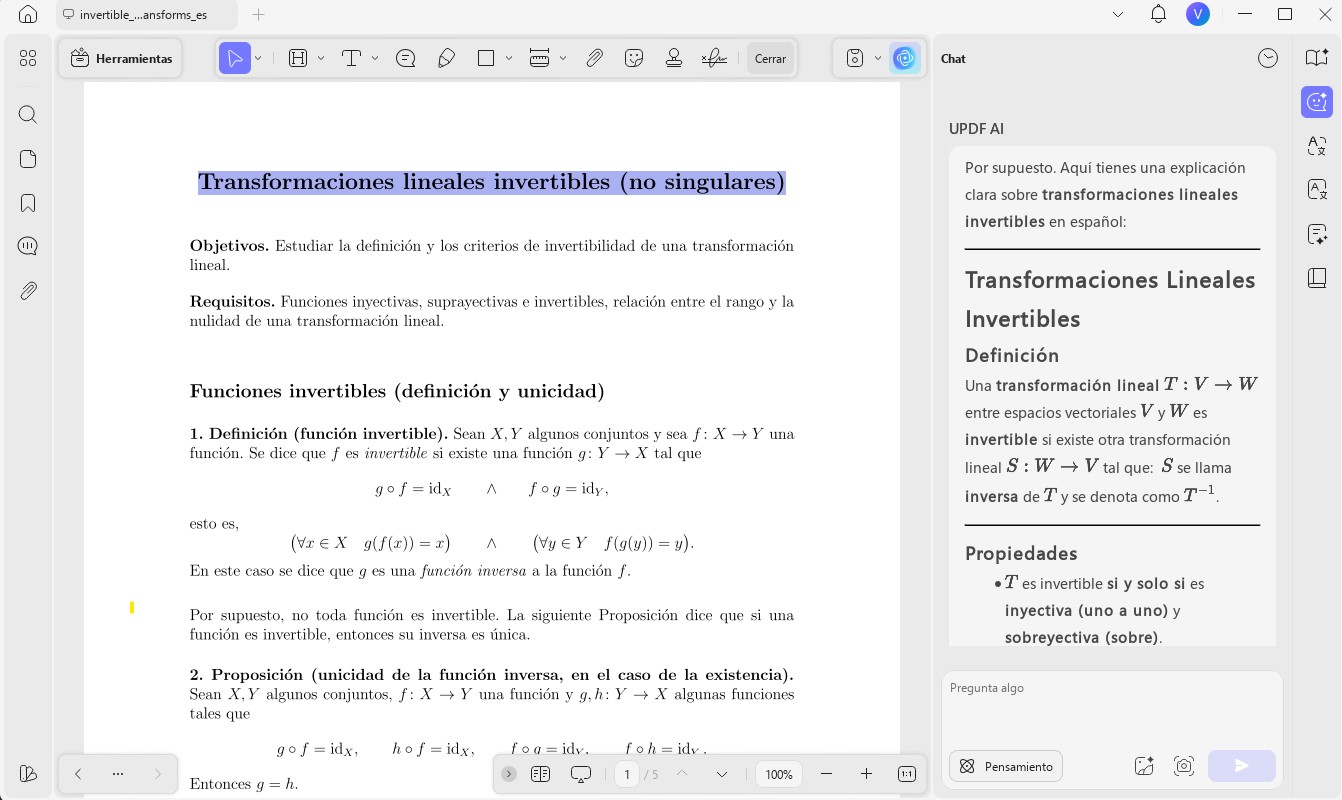Screen dimensions: 1342x800
Task: Expand the save options dropdown arrow
Action: (x=878, y=58)
